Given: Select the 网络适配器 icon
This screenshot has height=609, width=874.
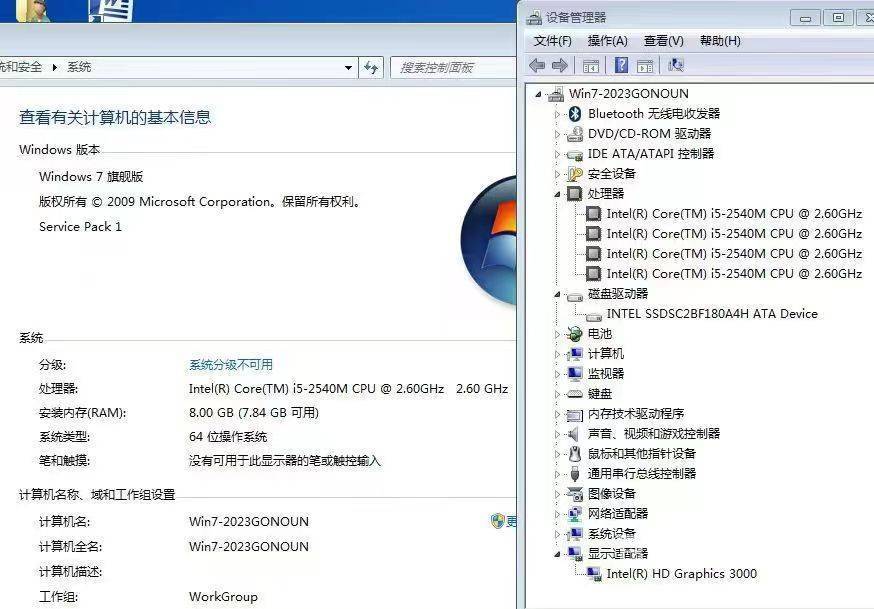Looking at the screenshot, I should [575, 514].
